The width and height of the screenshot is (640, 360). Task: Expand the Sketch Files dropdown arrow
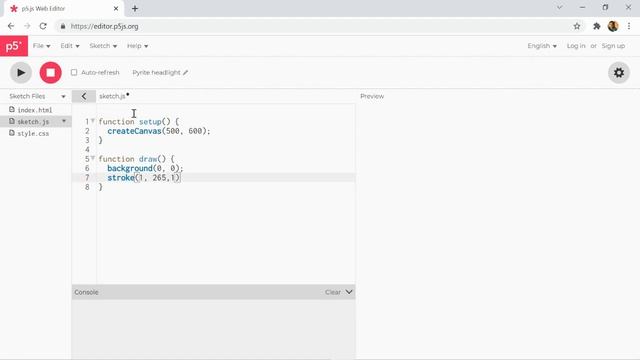(x=63, y=96)
